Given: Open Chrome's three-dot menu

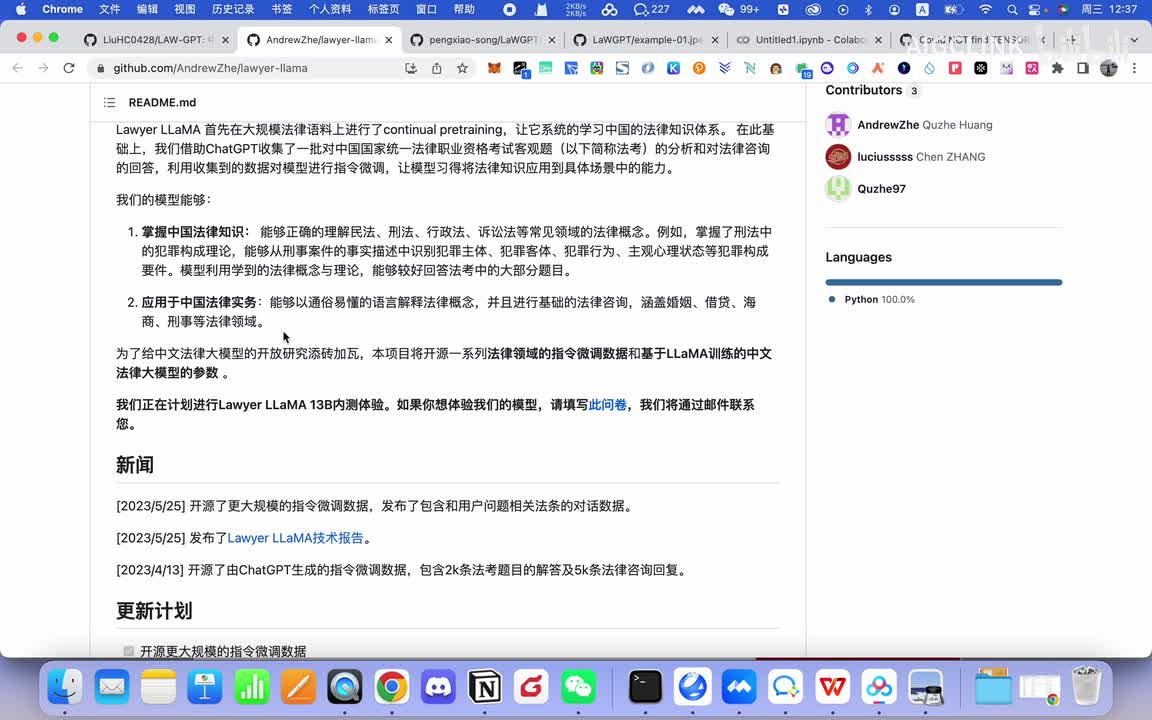Looking at the screenshot, I should pyautogui.click(x=1134, y=68).
